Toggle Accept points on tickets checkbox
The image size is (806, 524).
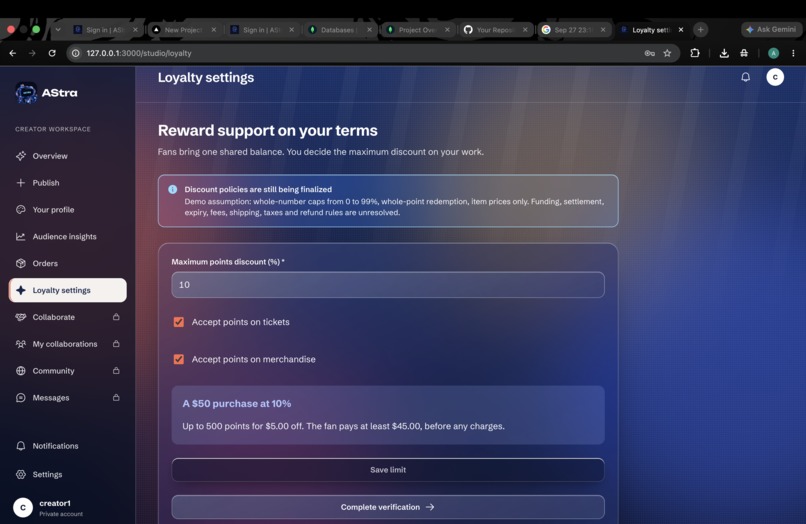click(179, 322)
